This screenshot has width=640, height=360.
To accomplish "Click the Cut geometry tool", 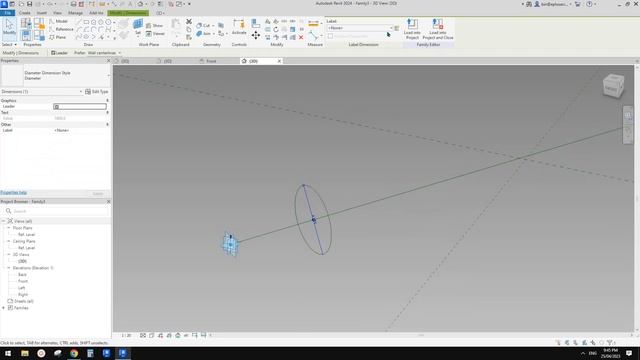I will (203, 25).
